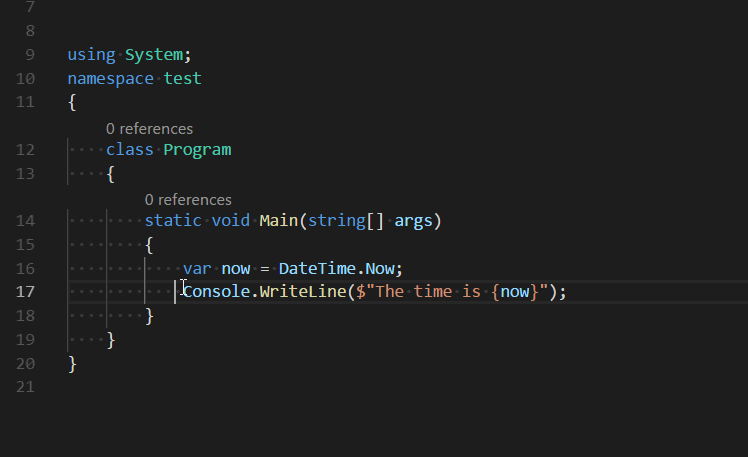Place cursor on the test namespace name
Screen dimensions: 748x457
click(x=183, y=79)
